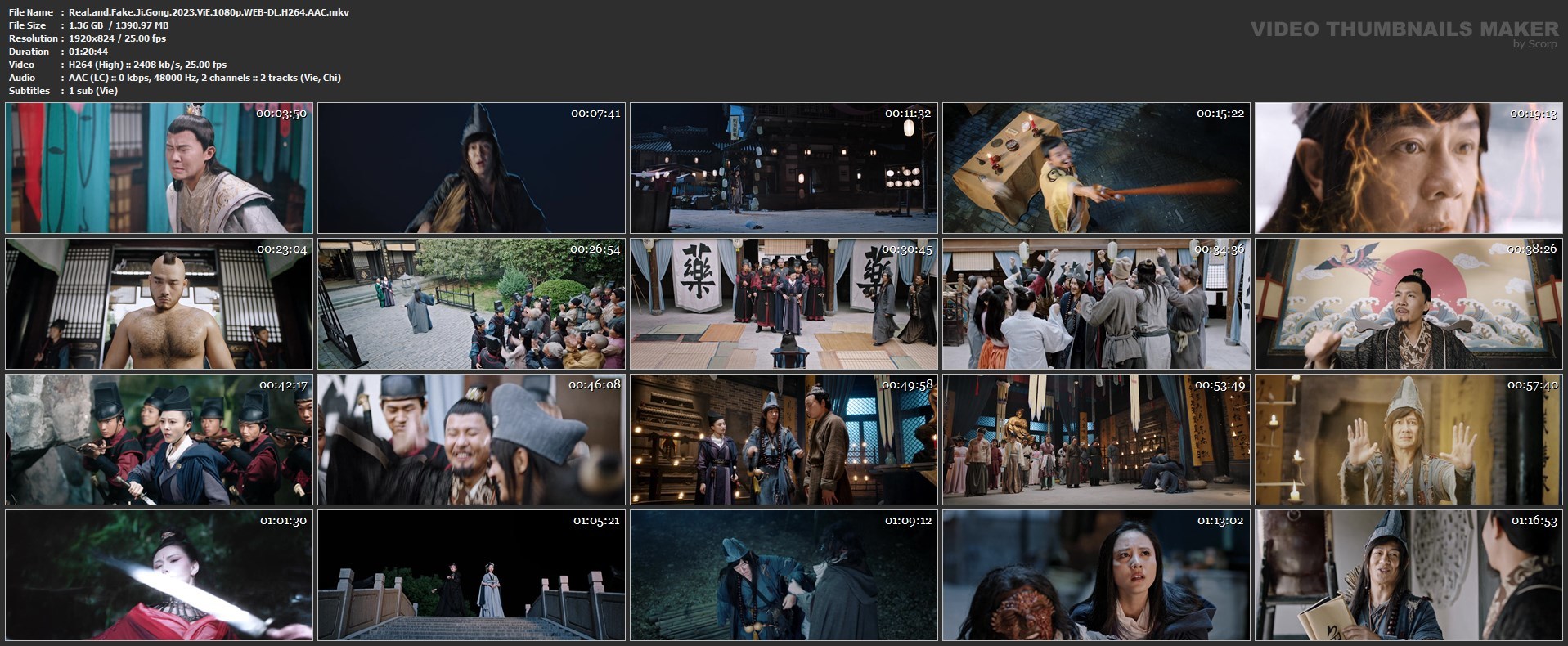
Task: Open the thumbnail at 01:09:12
Action: 784,575
